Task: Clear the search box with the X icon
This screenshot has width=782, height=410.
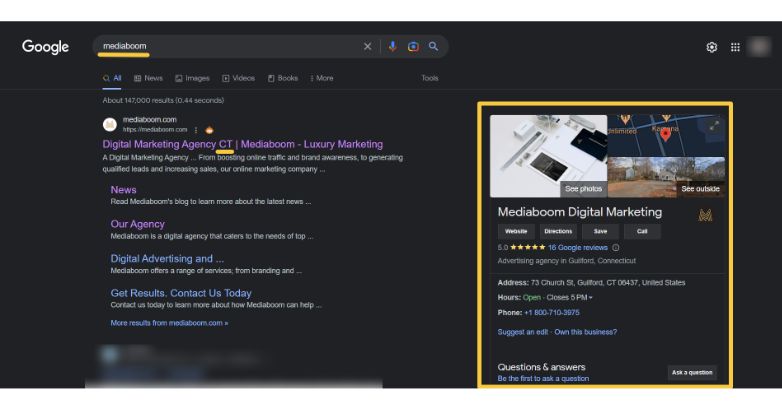Action: 368,46
